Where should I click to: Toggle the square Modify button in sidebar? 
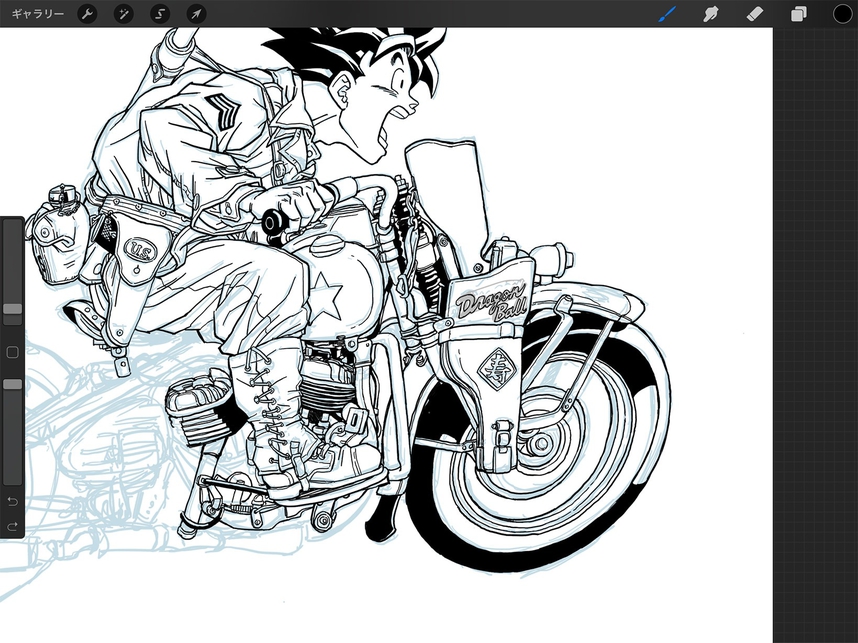pos(12,352)
